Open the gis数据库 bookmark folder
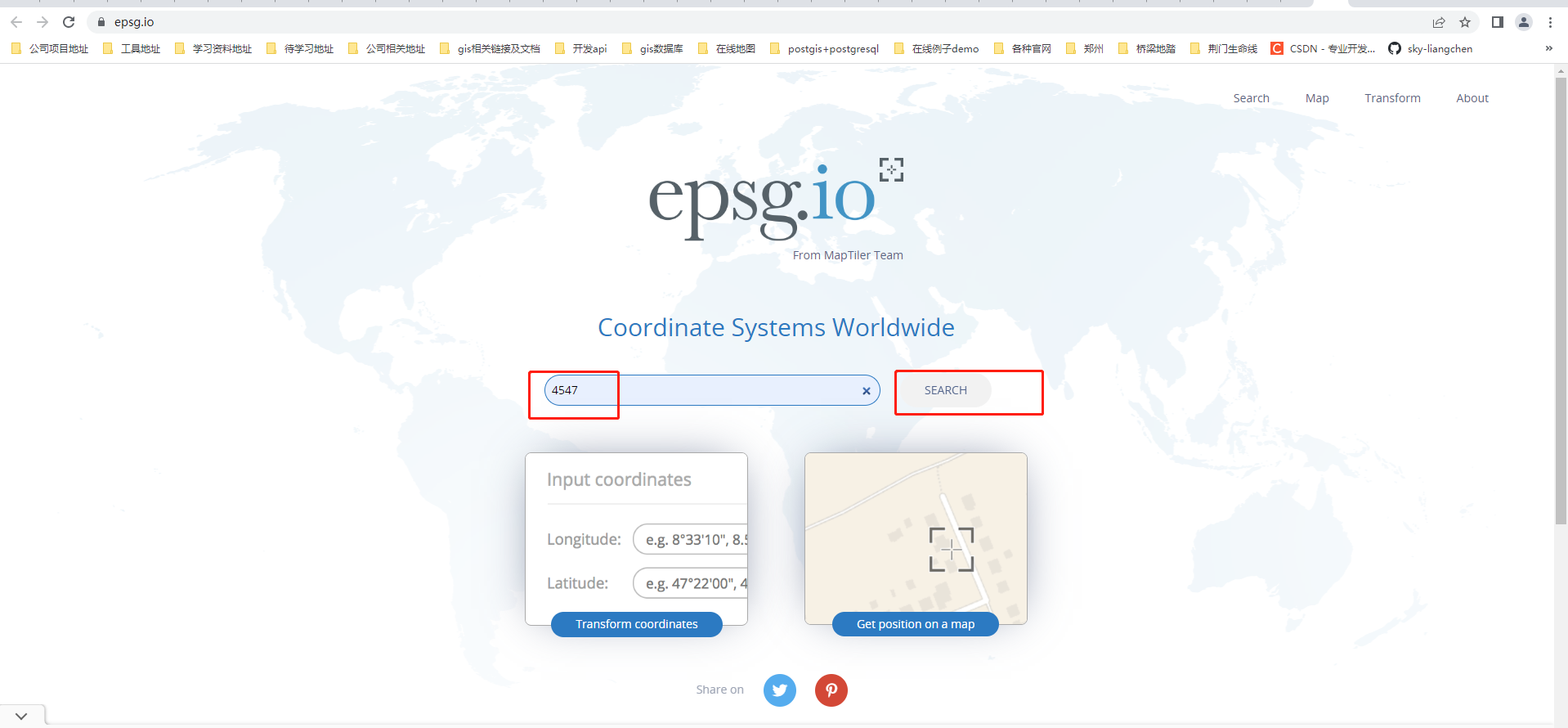 click(x=652, y=48)
